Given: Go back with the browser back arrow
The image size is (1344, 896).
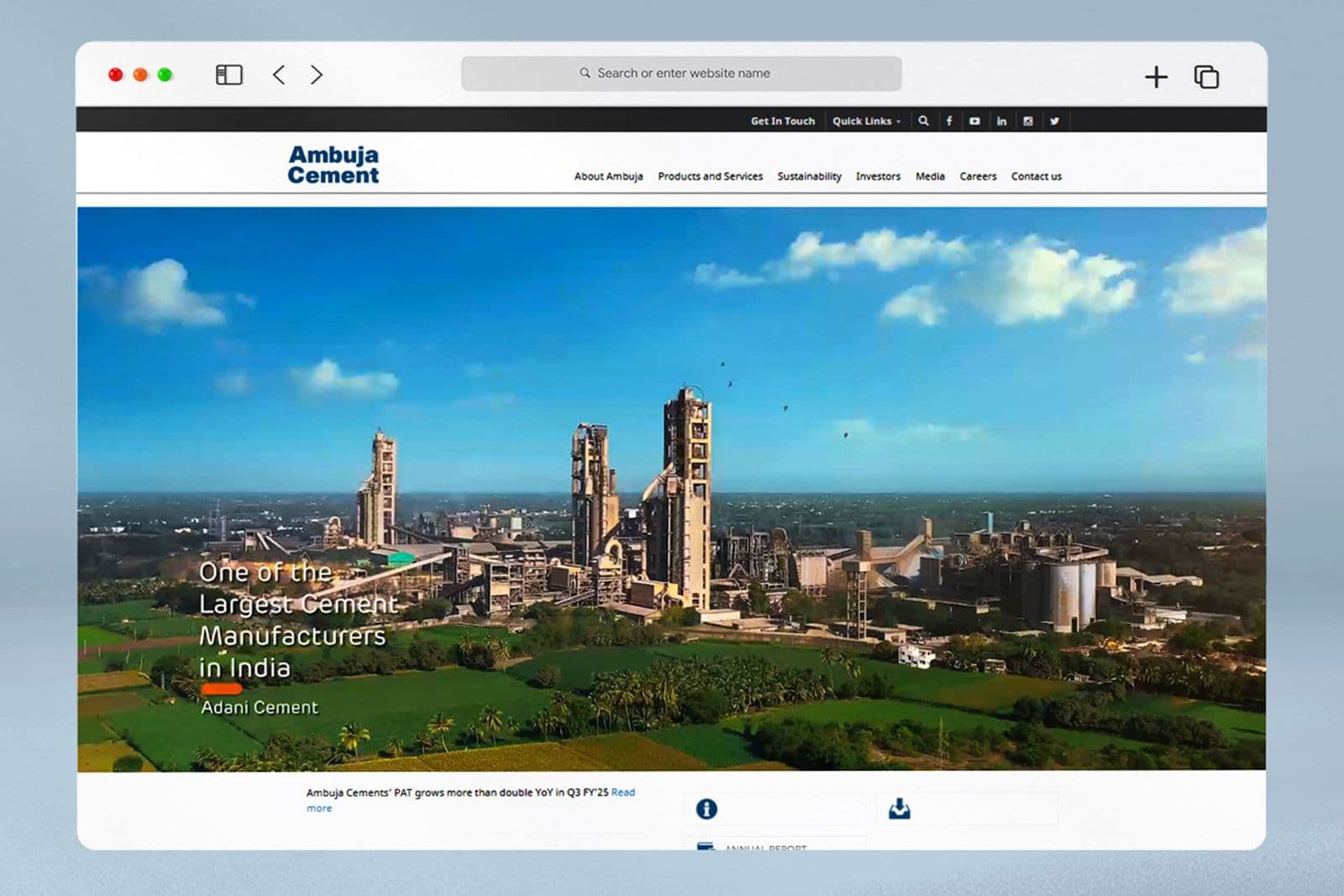Looking at the screenshot, I should coord(279,75).
